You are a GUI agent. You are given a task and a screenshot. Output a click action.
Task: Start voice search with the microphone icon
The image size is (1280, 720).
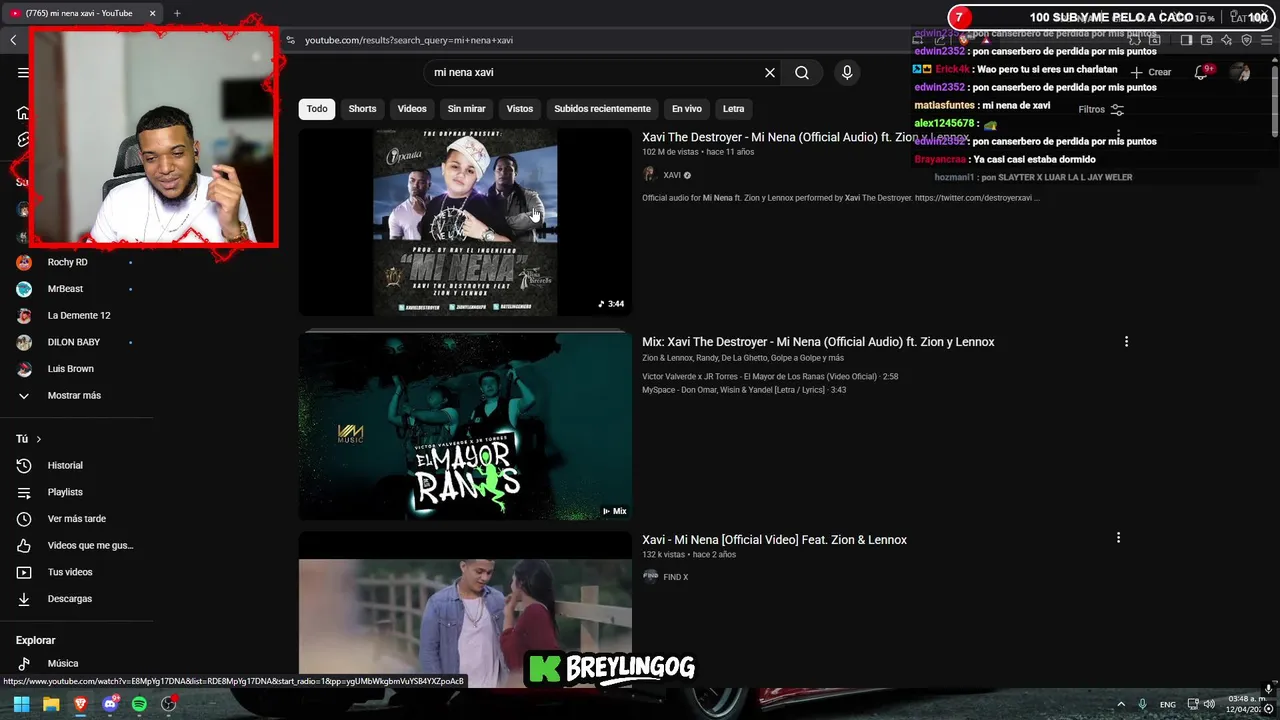(847, 73)
